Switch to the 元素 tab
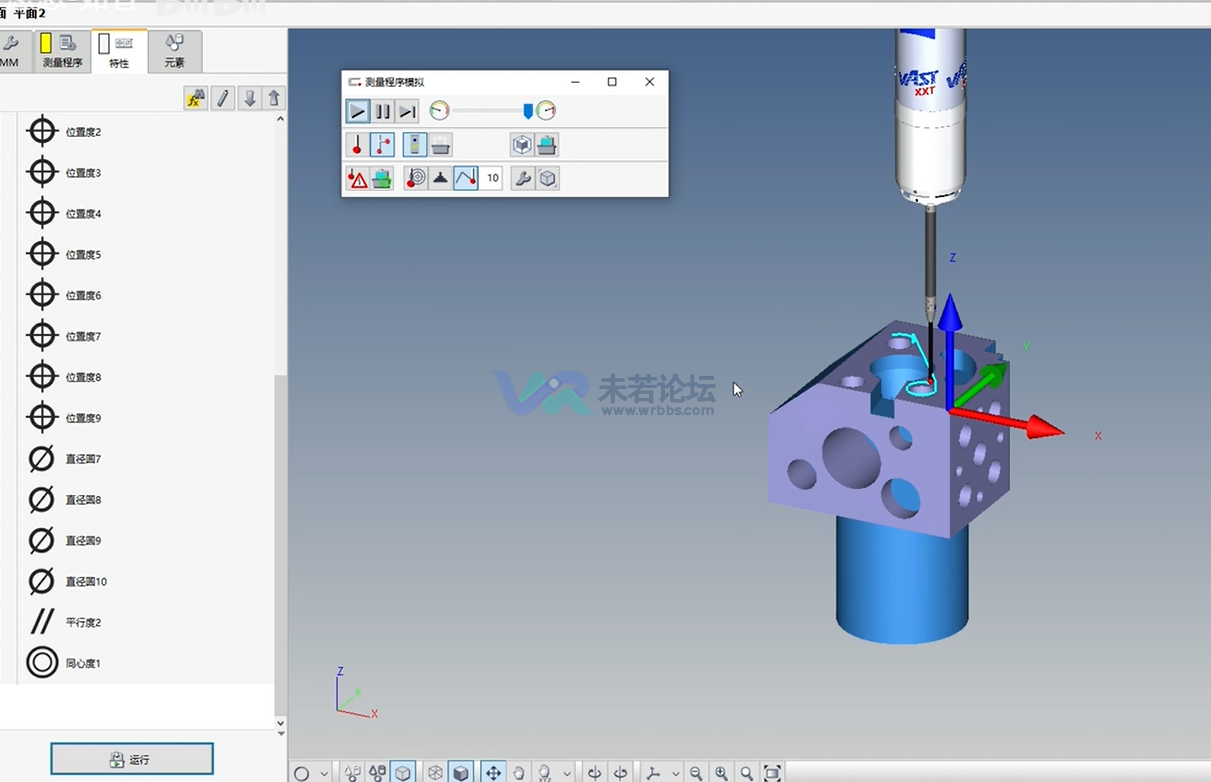The height and width of the screenshot is (782, 1211). click(175, 51)
